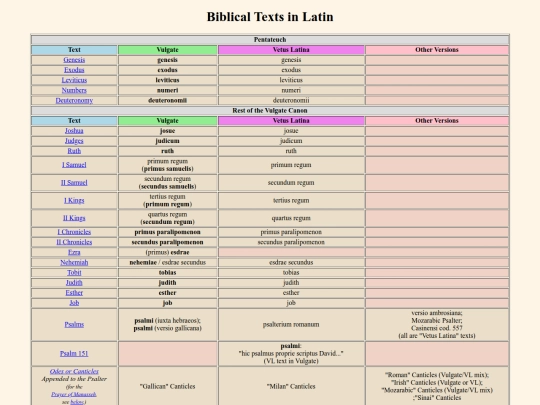
Task: Follow the Leviticus link
Action: point(74,80)
